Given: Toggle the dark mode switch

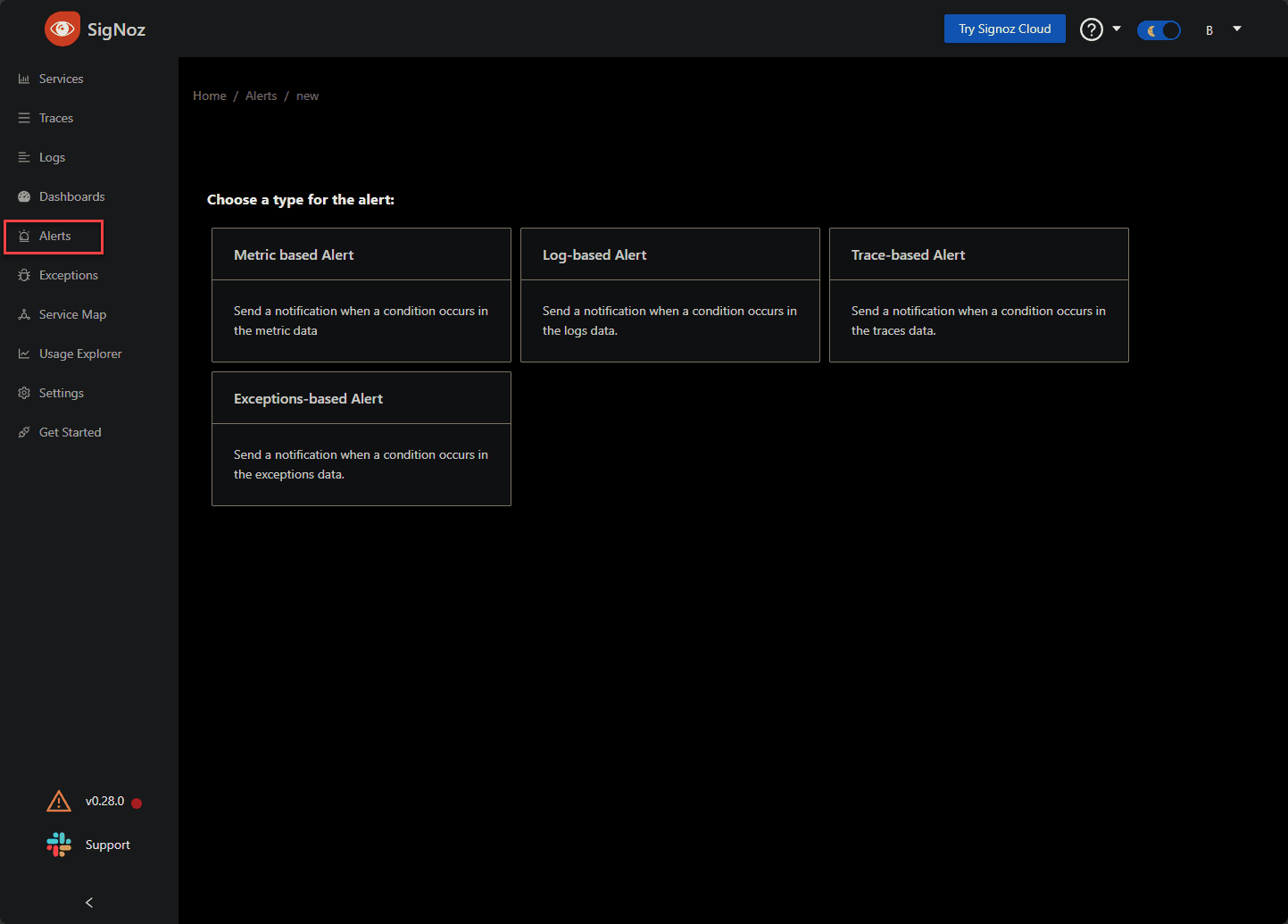Looking at the screenshot, I should (x=1159, y=30).
